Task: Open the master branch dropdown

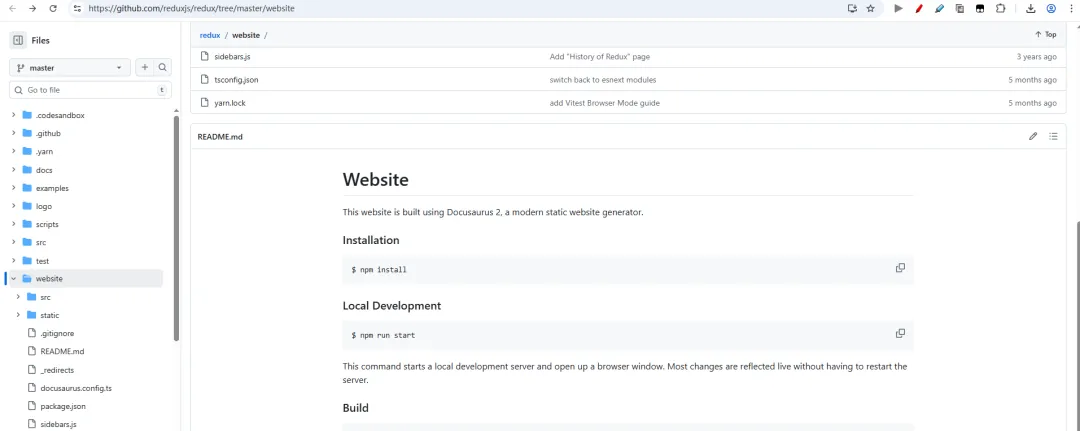Action: tap(70, 67)
